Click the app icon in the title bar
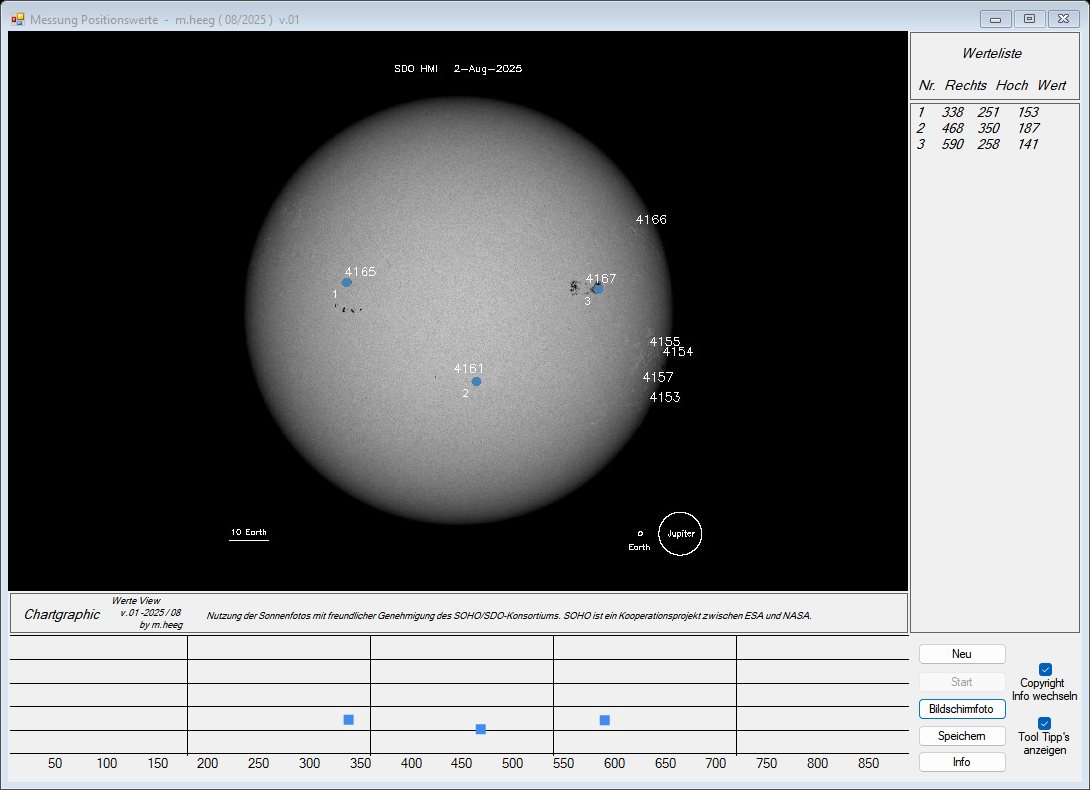 click(x=17, y=19)
